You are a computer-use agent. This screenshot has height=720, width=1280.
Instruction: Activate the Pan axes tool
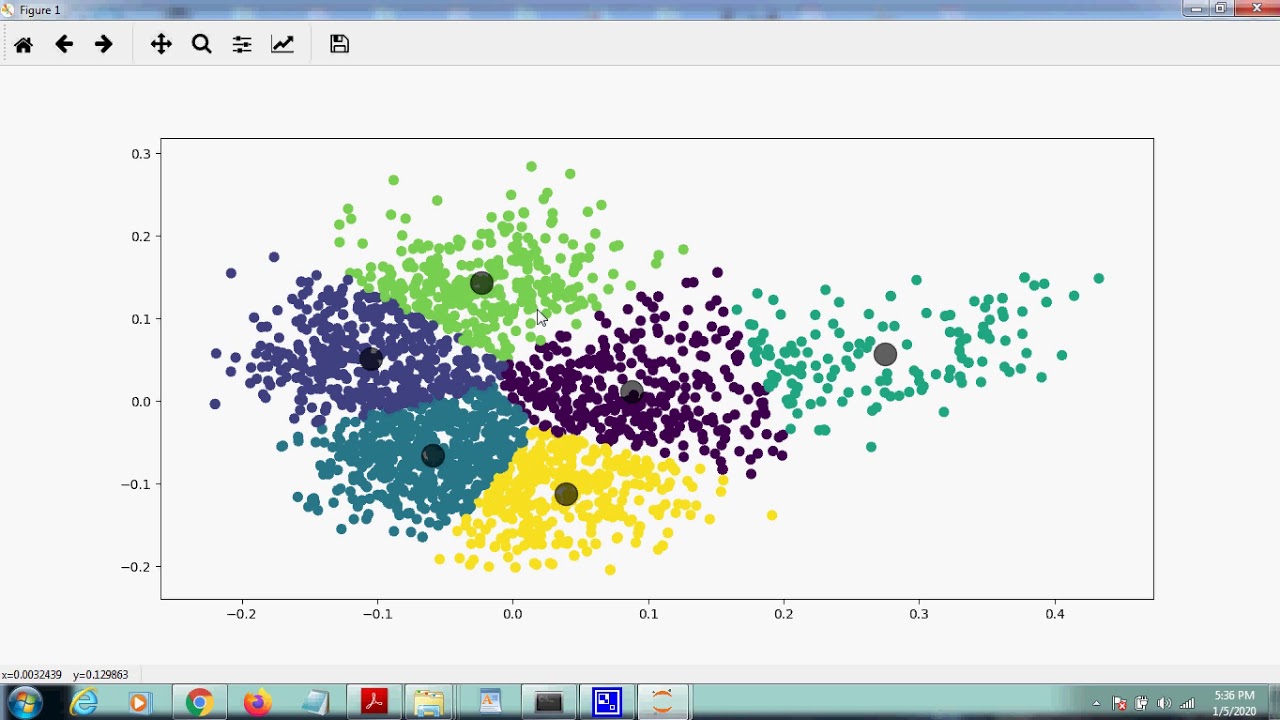coord(161,44)
